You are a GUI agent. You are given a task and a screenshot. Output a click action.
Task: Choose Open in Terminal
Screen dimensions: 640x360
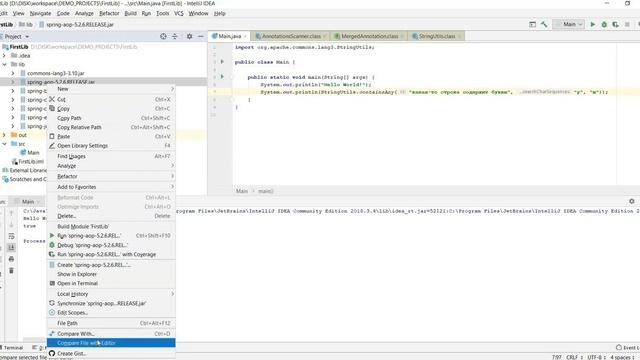click(x=111, y=283)
